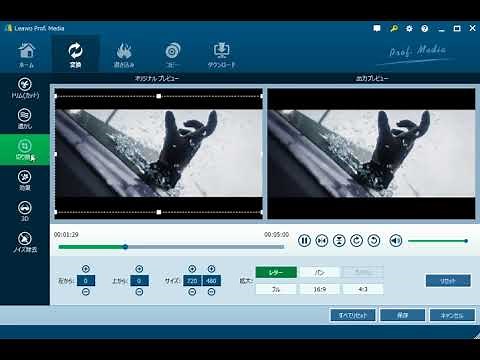The height and width of the screenshot is (360, 480).
Task: Select the Full (フル) zoom mode
Action: 276,289
